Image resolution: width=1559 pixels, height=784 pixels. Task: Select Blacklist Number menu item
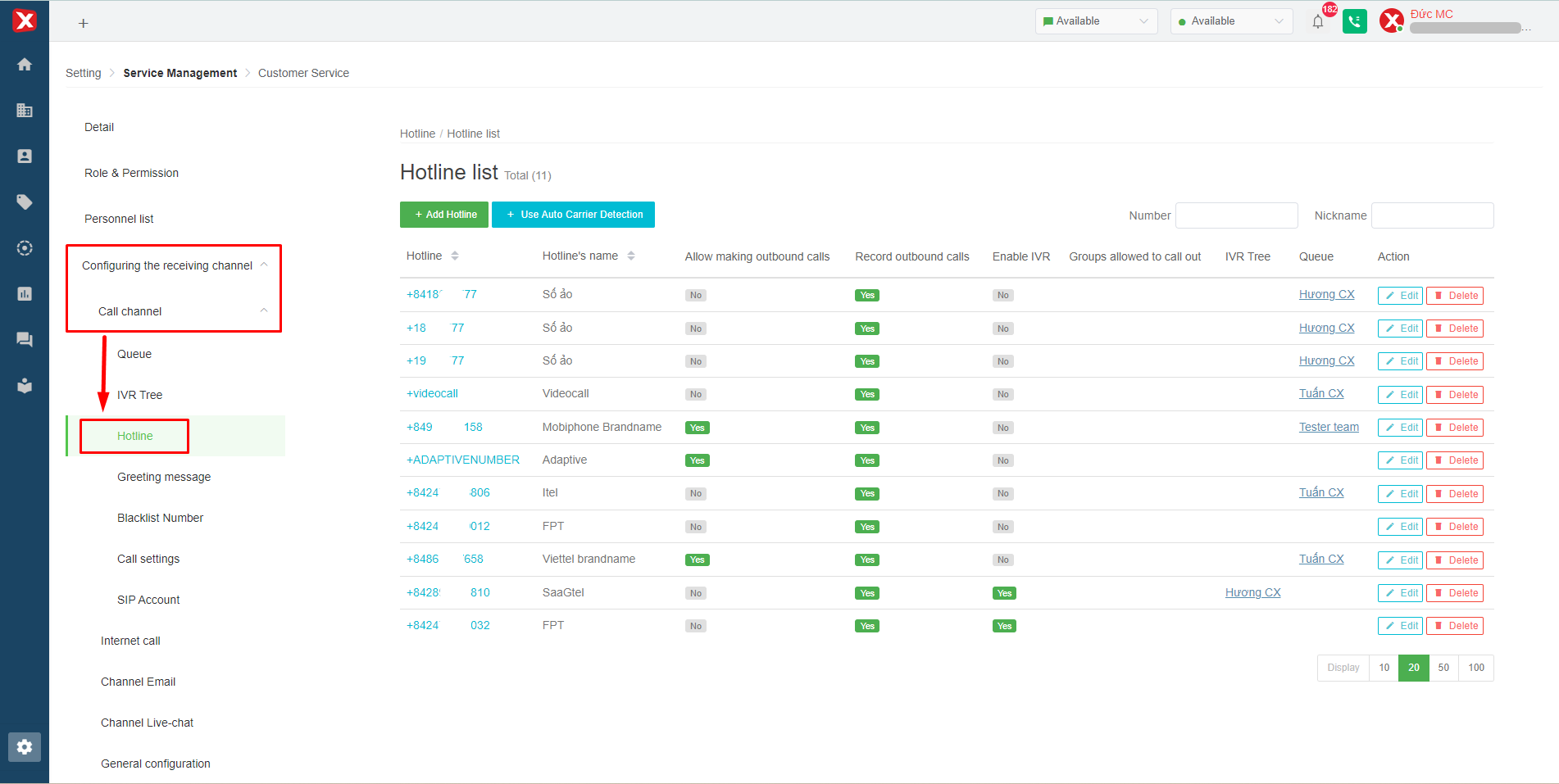pyautogui.click(x=160, y=518)
